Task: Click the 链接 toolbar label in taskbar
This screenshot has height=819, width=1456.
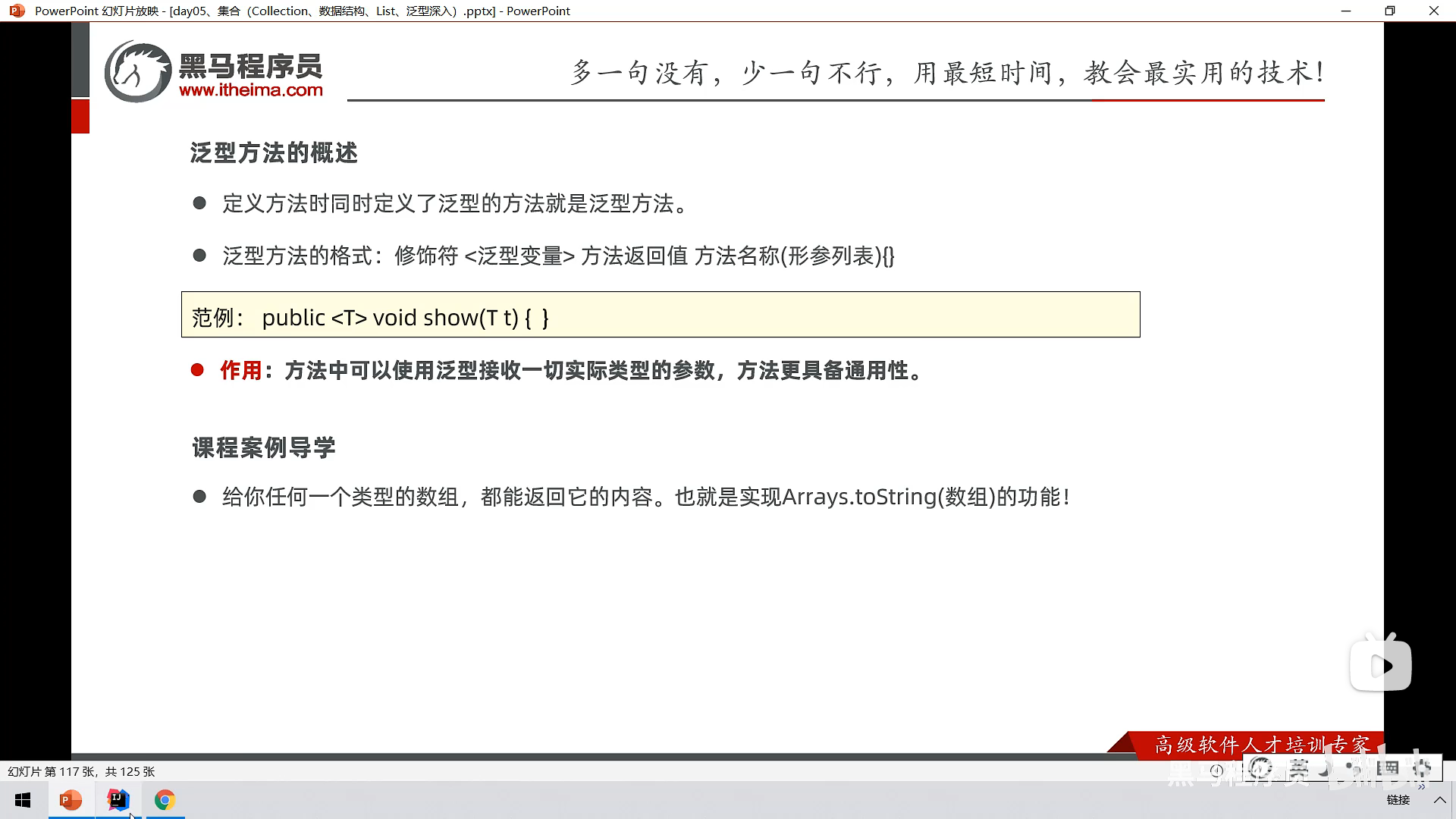Action: point(1398,800)
